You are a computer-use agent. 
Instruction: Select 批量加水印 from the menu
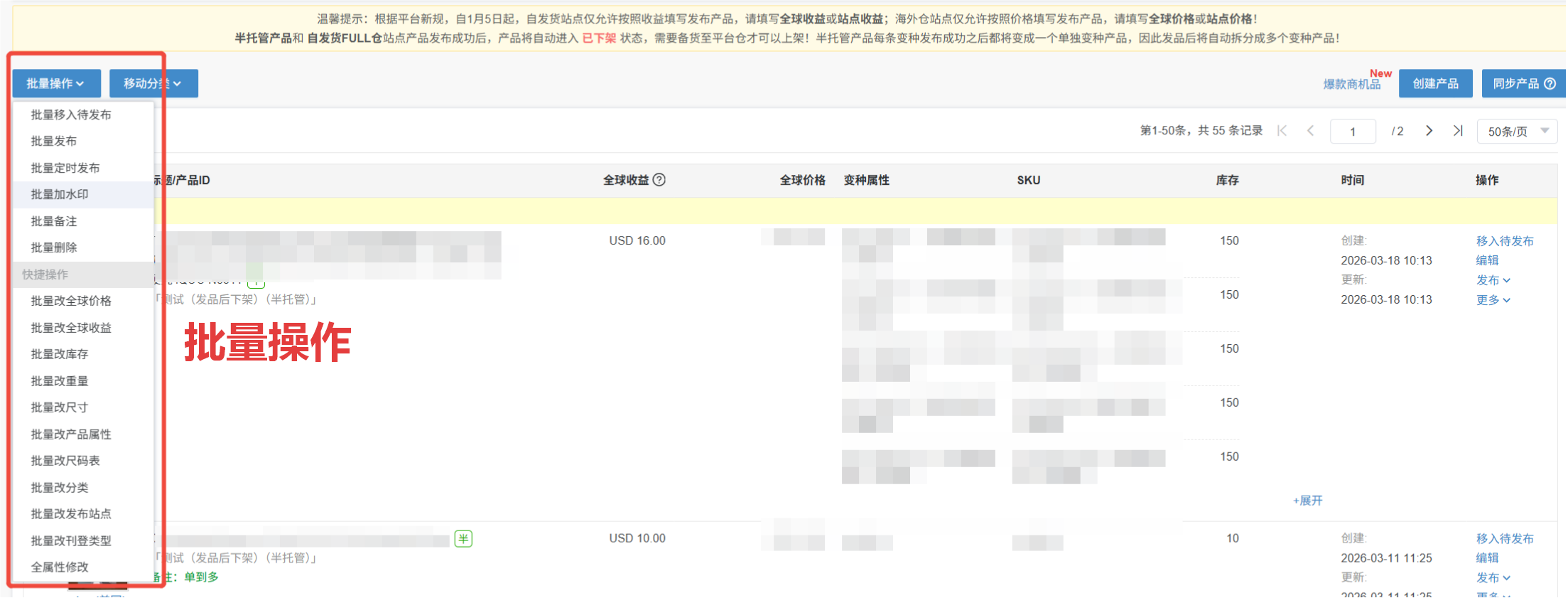[60, 195]
